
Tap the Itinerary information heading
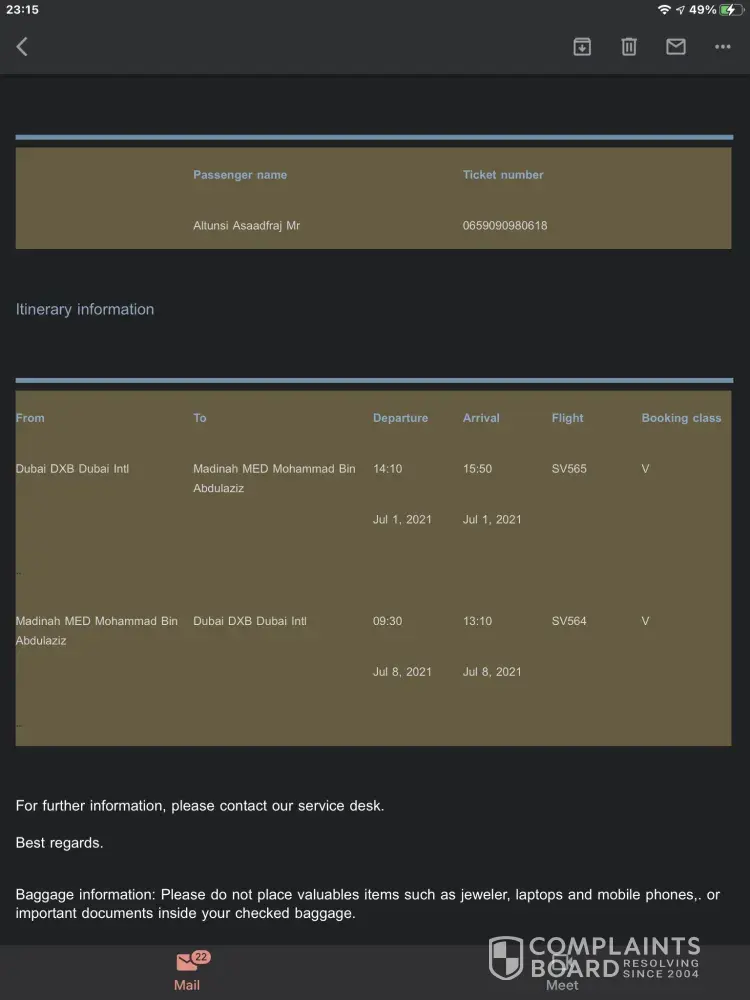pyautogui.click(x=85, y=310)
